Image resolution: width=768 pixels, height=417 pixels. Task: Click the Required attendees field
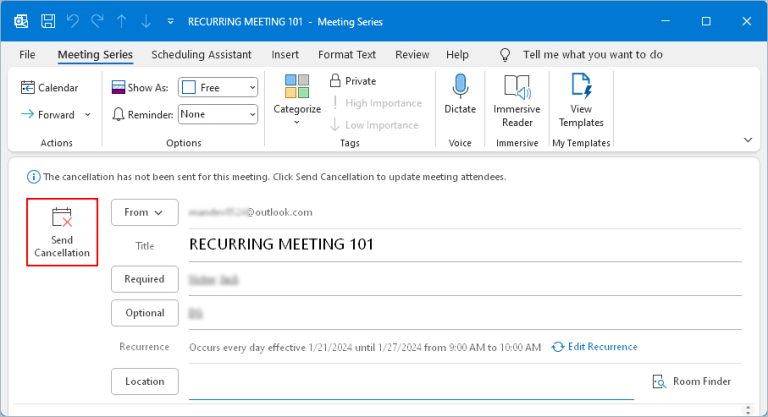pos(465,280)
